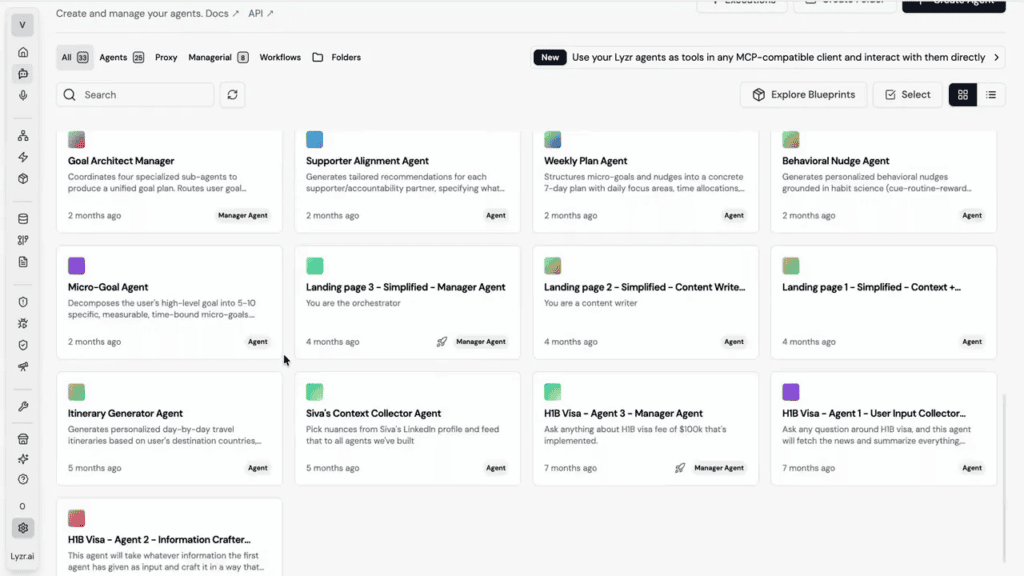Open the API link
Image resolution: width=1024 pixels, height=576 pixels.
261,13
